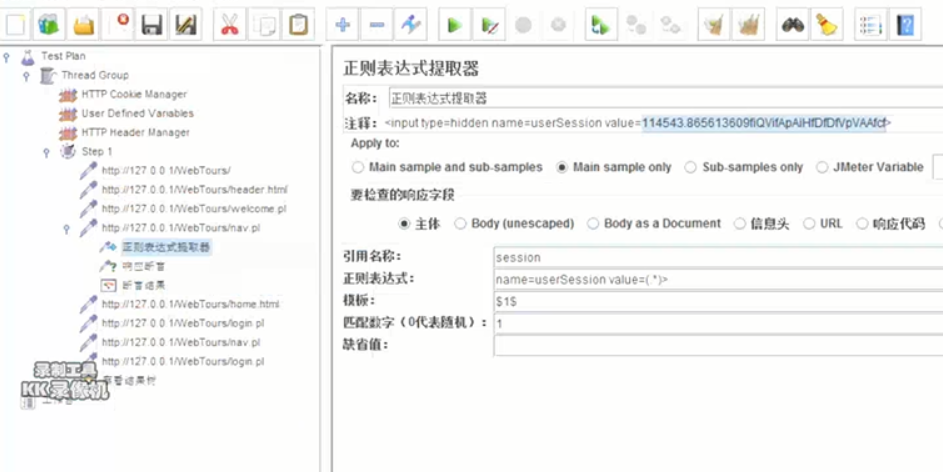
Task: Select the 响应断言 tree item
Action: pyautogui.click(x=143, y=266)
